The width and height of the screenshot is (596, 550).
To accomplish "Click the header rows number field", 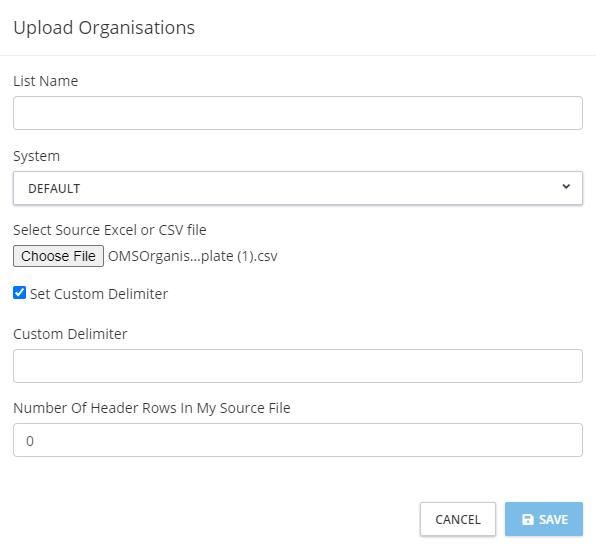I will click(x=298, y=440).
